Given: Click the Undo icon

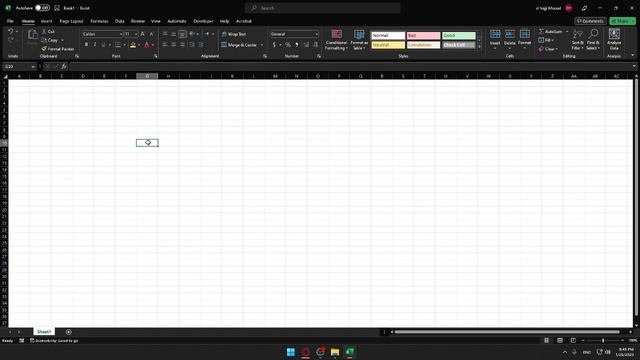Looking at the screenshot, I should coord(11,31).
